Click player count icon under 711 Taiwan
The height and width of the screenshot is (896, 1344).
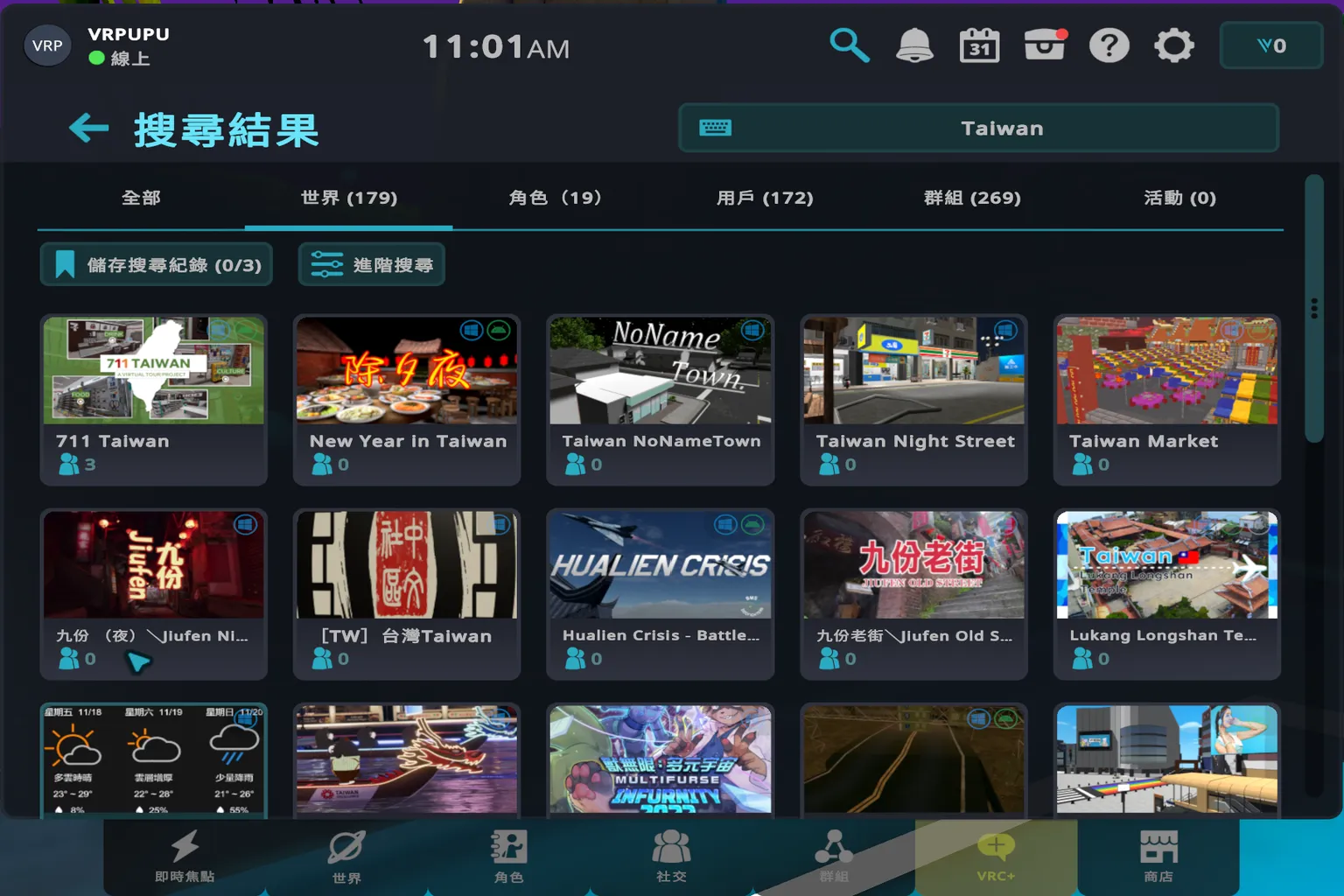(x=68, y=465)
